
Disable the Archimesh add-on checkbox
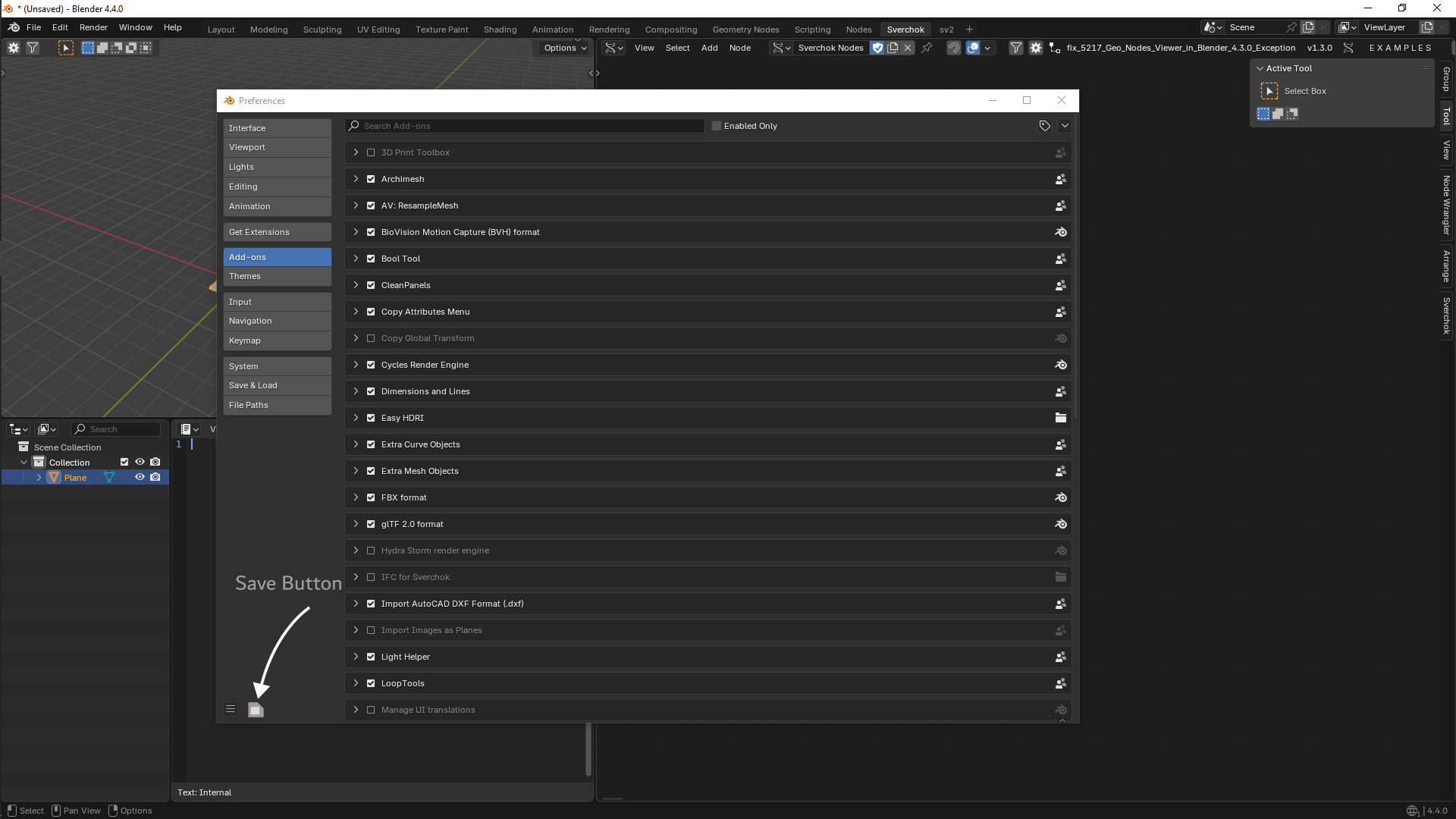[371, 179]
